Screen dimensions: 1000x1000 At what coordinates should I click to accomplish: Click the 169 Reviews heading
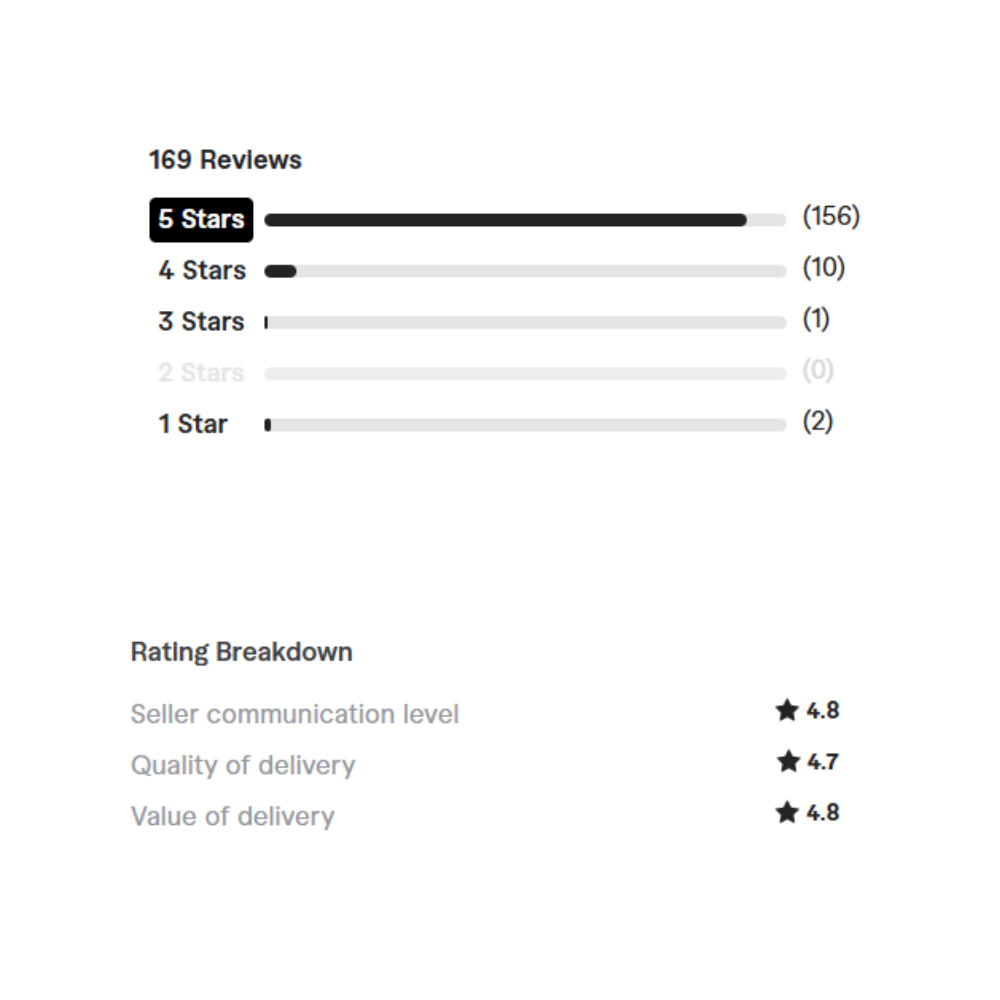pyautogui.click(x=225, y=160)
